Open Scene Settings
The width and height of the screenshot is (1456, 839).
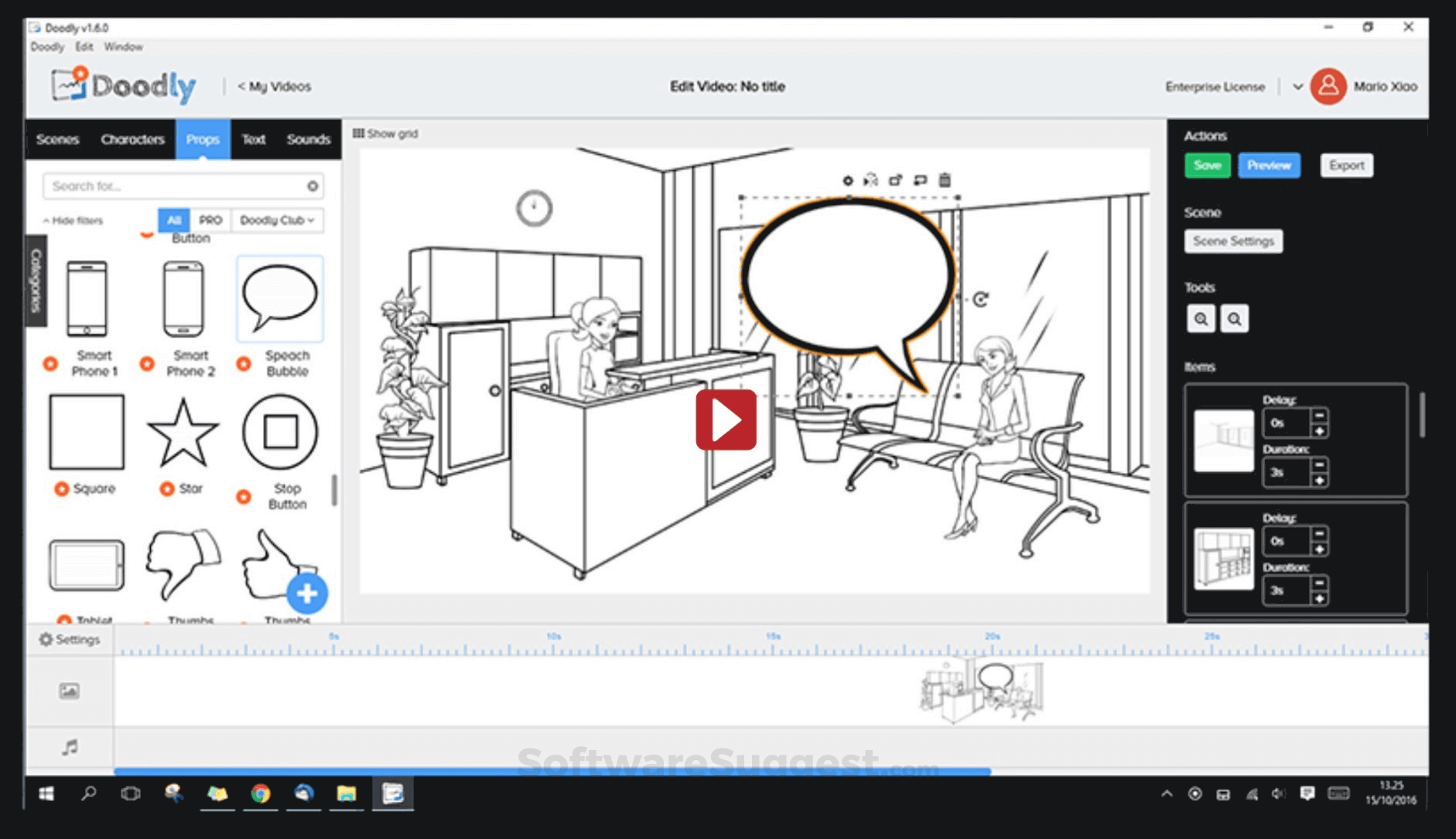point(1233,241)
